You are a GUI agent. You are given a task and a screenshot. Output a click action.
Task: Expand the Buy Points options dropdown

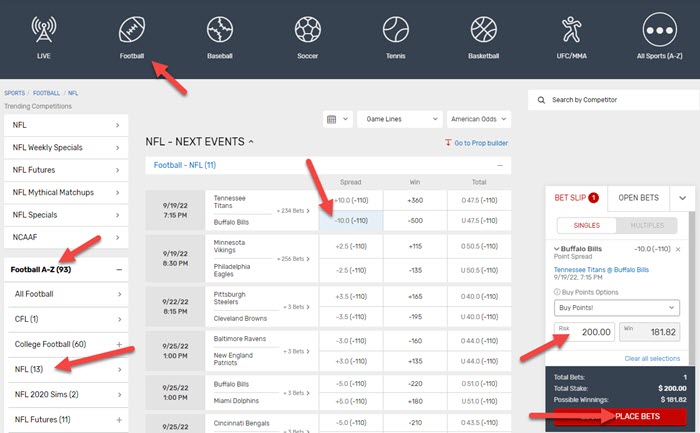click(616, 307)
